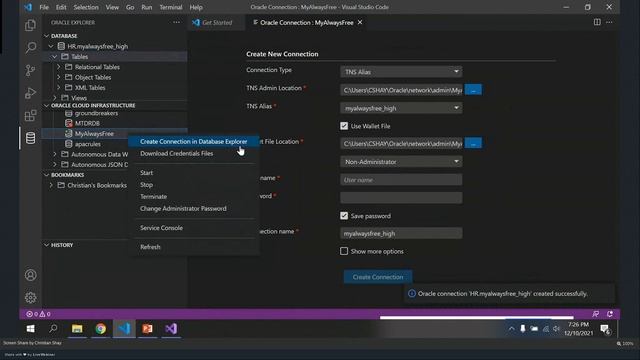Open Windows taskbar search

[53, 329]
